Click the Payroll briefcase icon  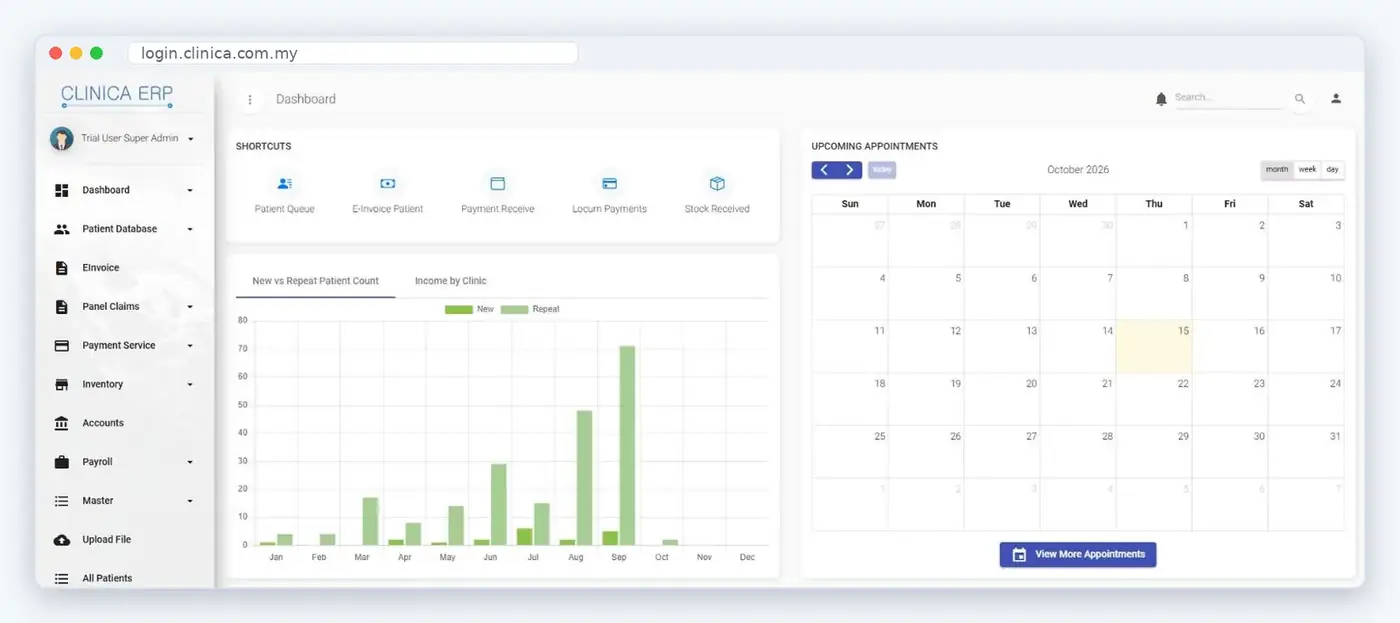click(x=62, y=462)
